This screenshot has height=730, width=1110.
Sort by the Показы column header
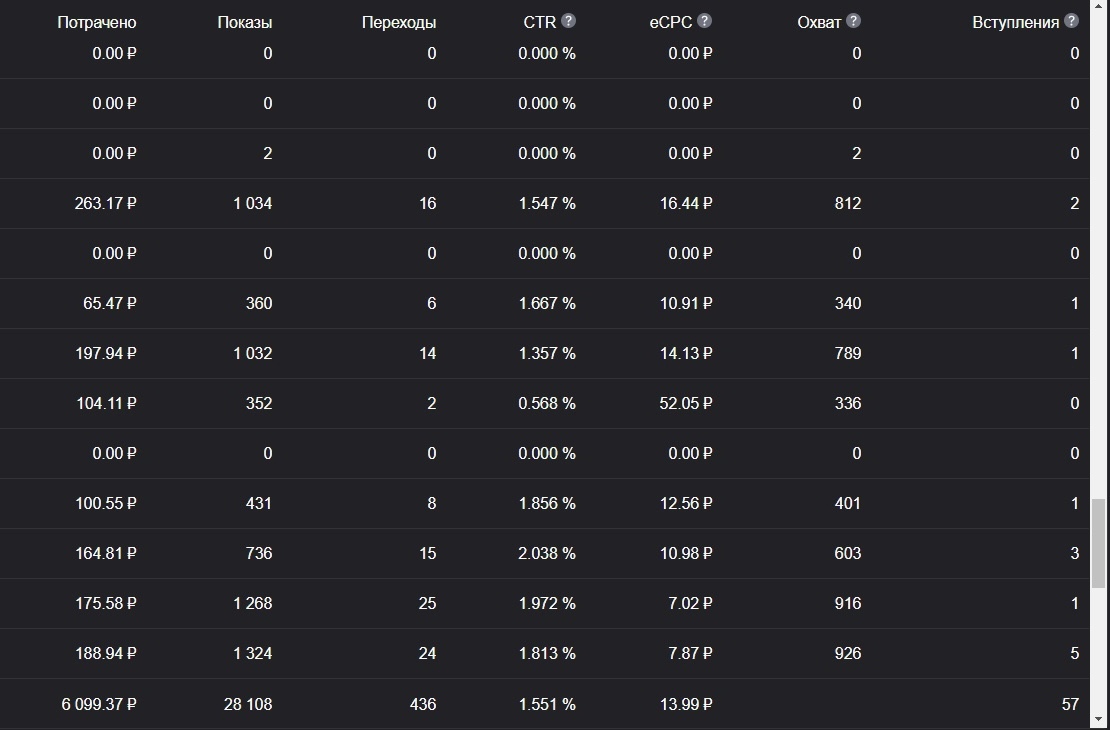[x=245, y=23]
